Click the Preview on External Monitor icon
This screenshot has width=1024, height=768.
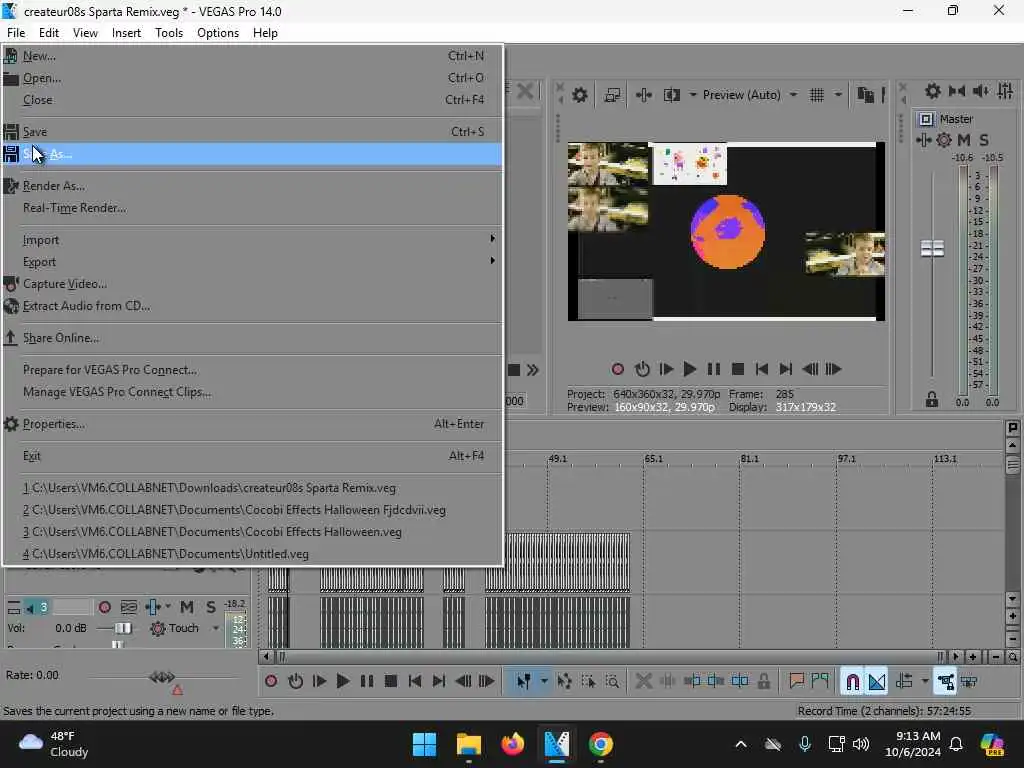click(612, 95)
